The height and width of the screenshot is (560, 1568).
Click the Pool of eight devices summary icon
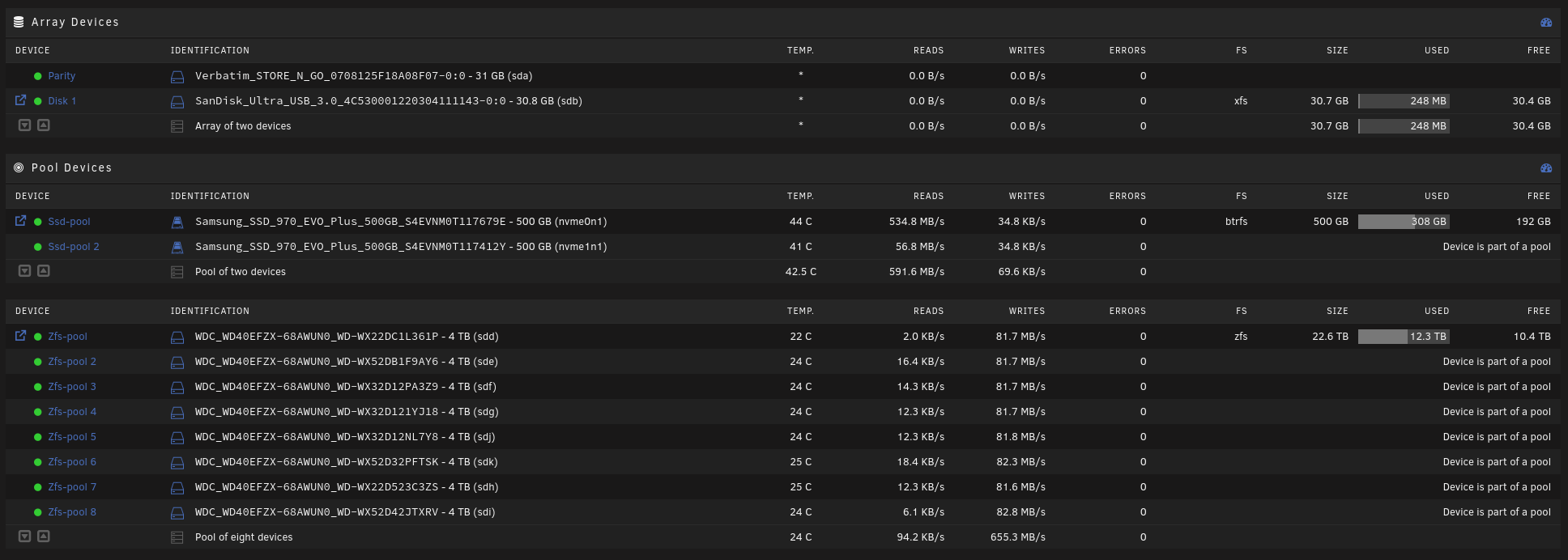(177, 537)
